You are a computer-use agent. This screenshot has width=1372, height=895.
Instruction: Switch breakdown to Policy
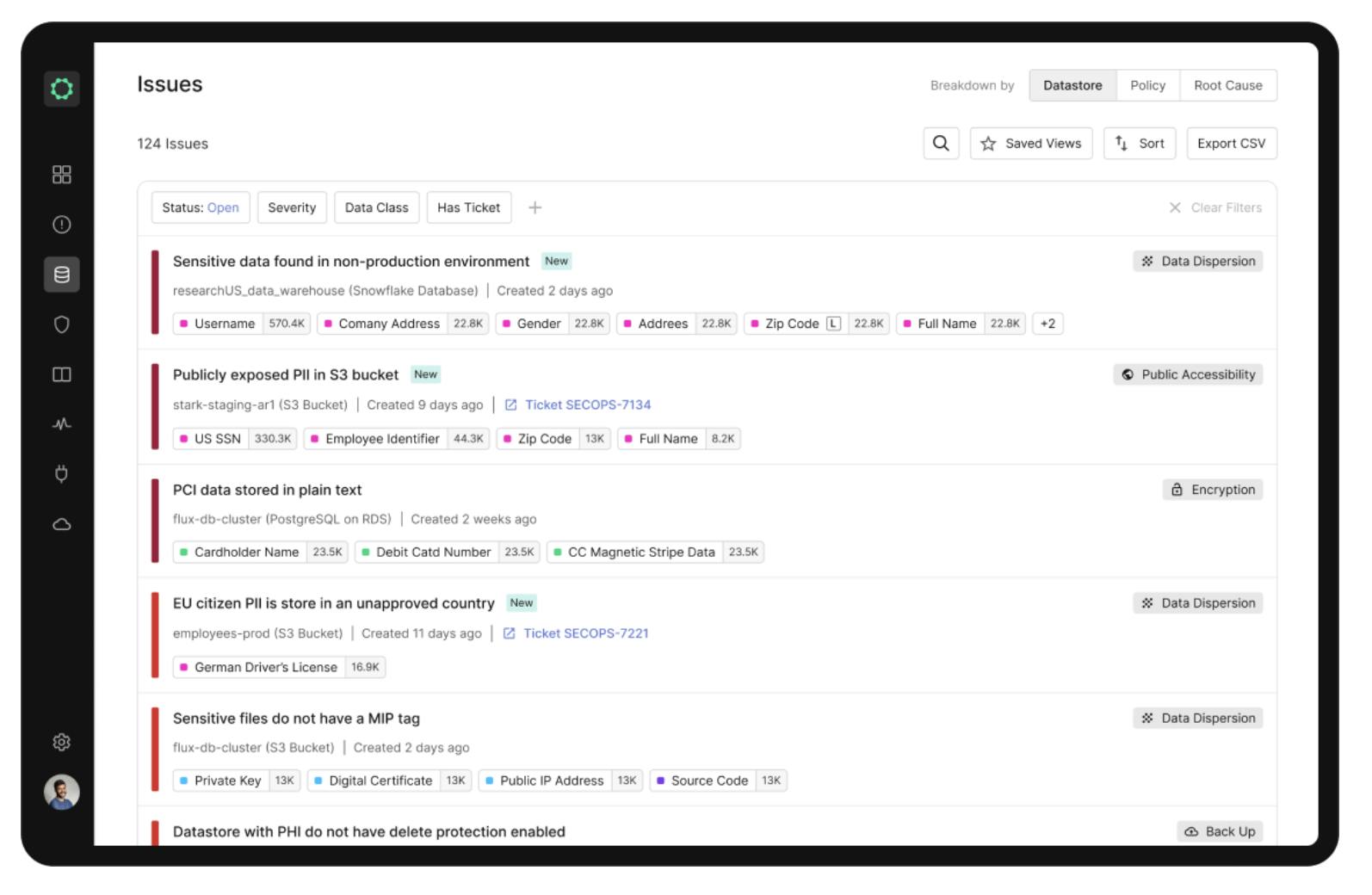click(1148, 85)
